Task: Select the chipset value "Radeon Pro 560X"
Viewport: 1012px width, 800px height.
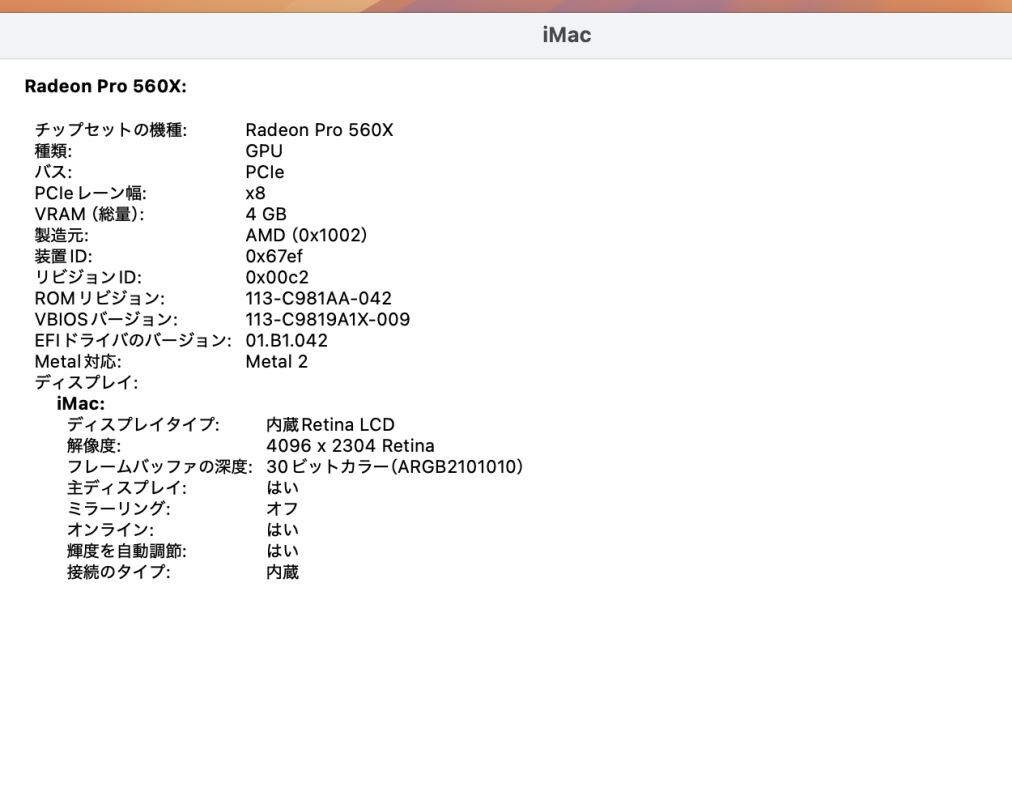Action: tap(319, 130)
